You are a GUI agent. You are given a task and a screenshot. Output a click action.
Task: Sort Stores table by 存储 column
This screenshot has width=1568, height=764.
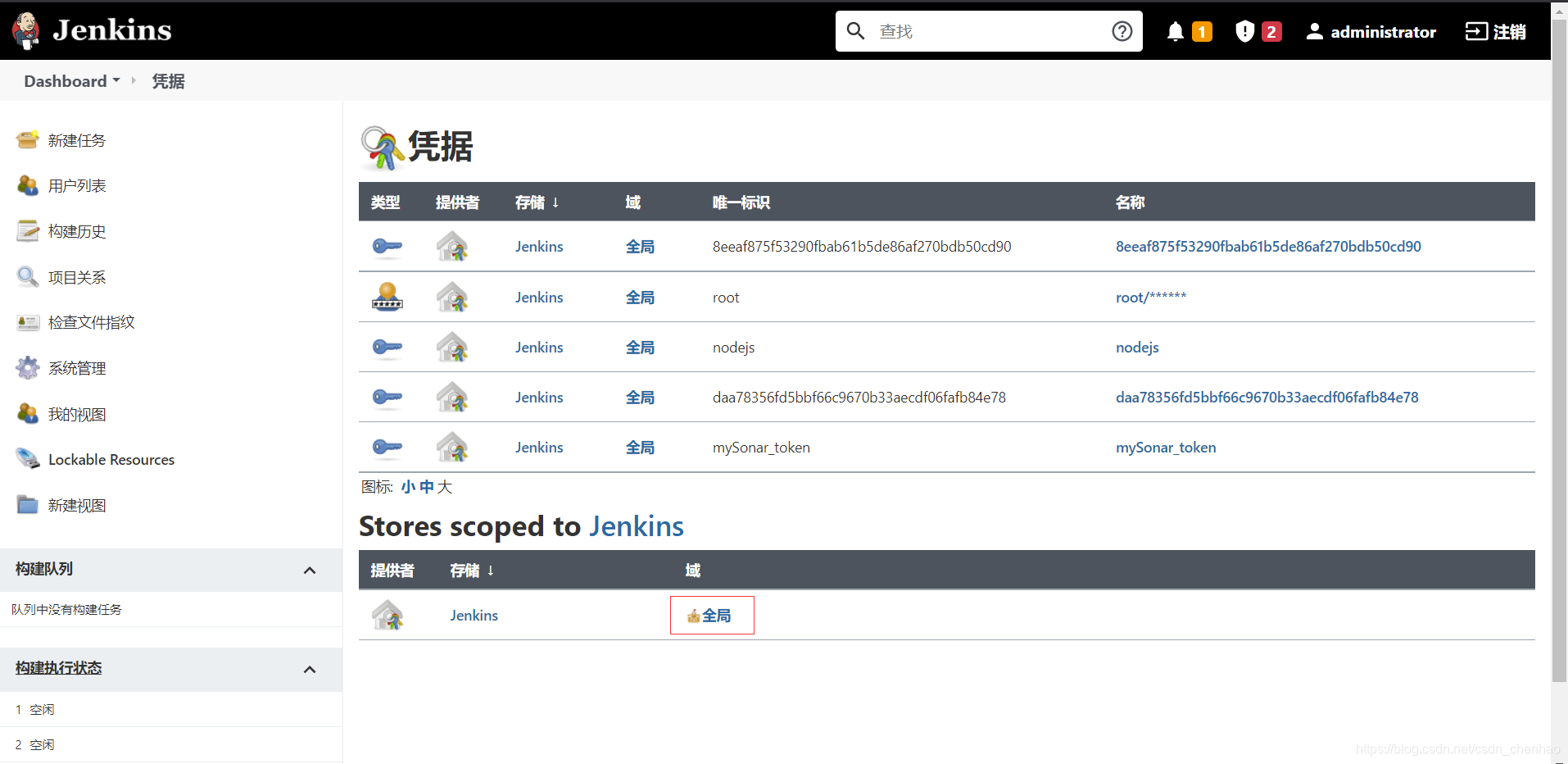(x=472, y=570)
